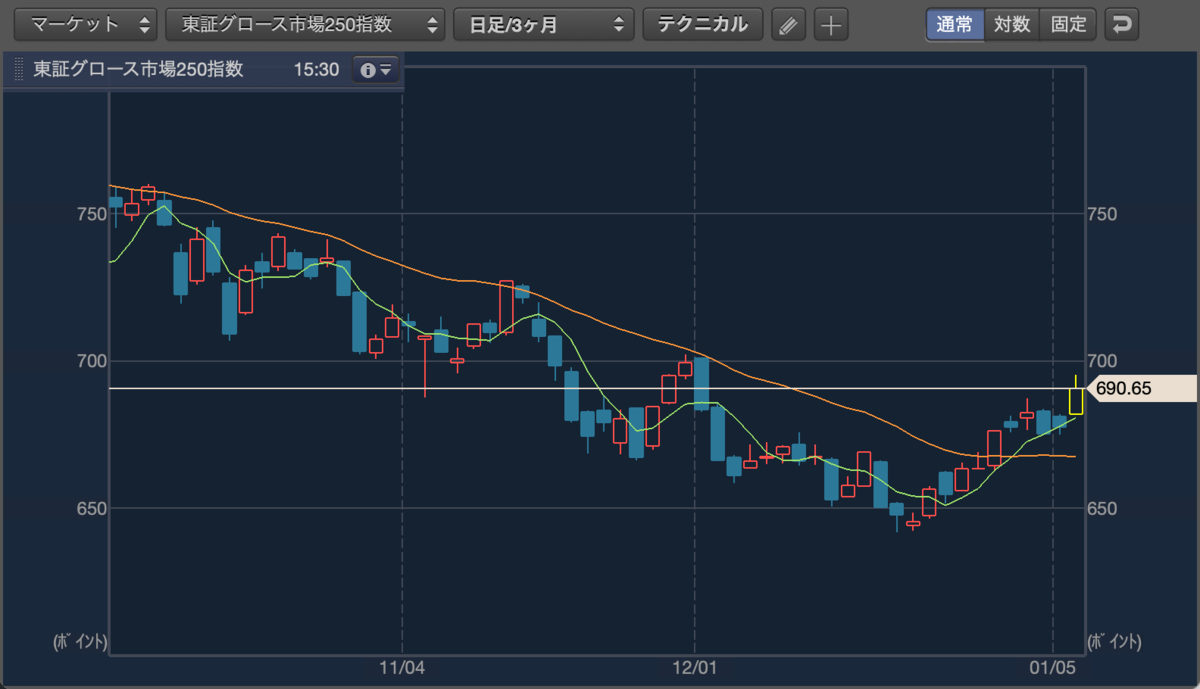Image resolution: width=1200 pixels, height=689 pixels.
Task: Click the 11/04 date axis label
Action: [402, 666]
